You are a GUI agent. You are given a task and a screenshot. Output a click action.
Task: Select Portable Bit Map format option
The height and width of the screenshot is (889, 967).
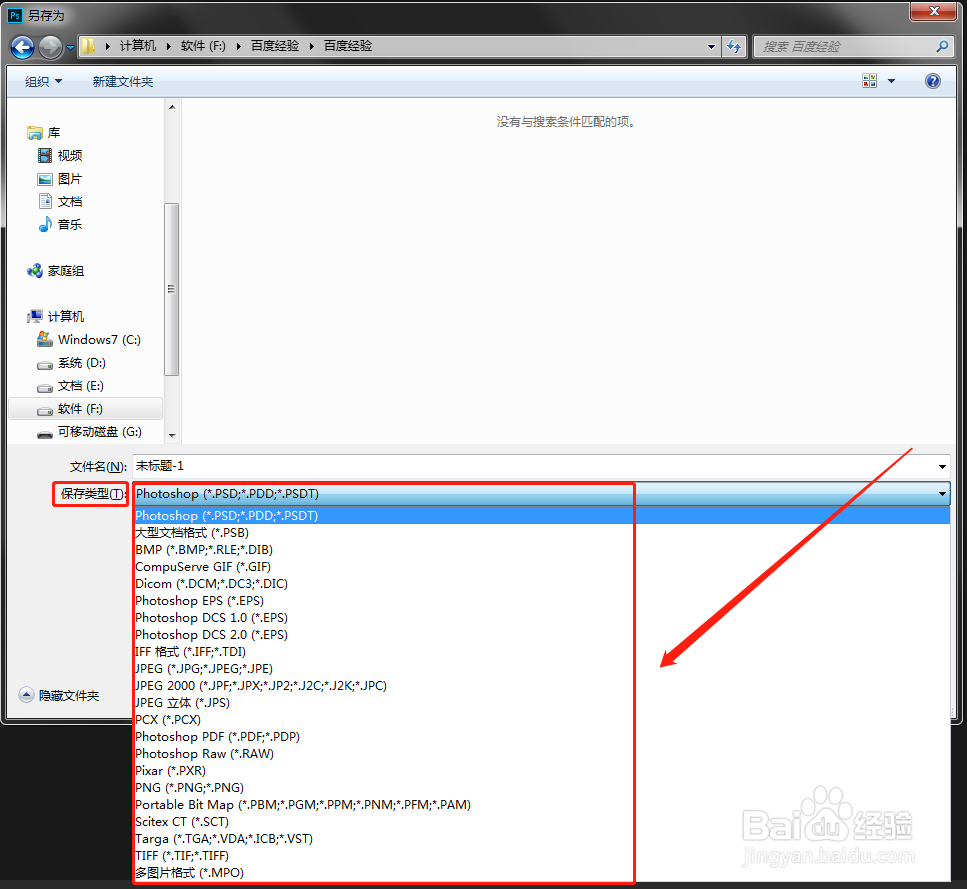[541, 805]
